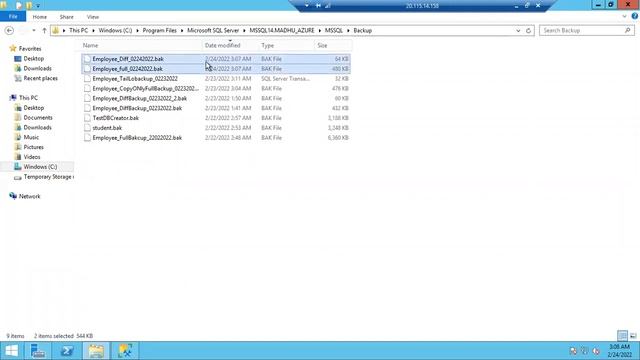Select student.bak file icon

point(87,128)
